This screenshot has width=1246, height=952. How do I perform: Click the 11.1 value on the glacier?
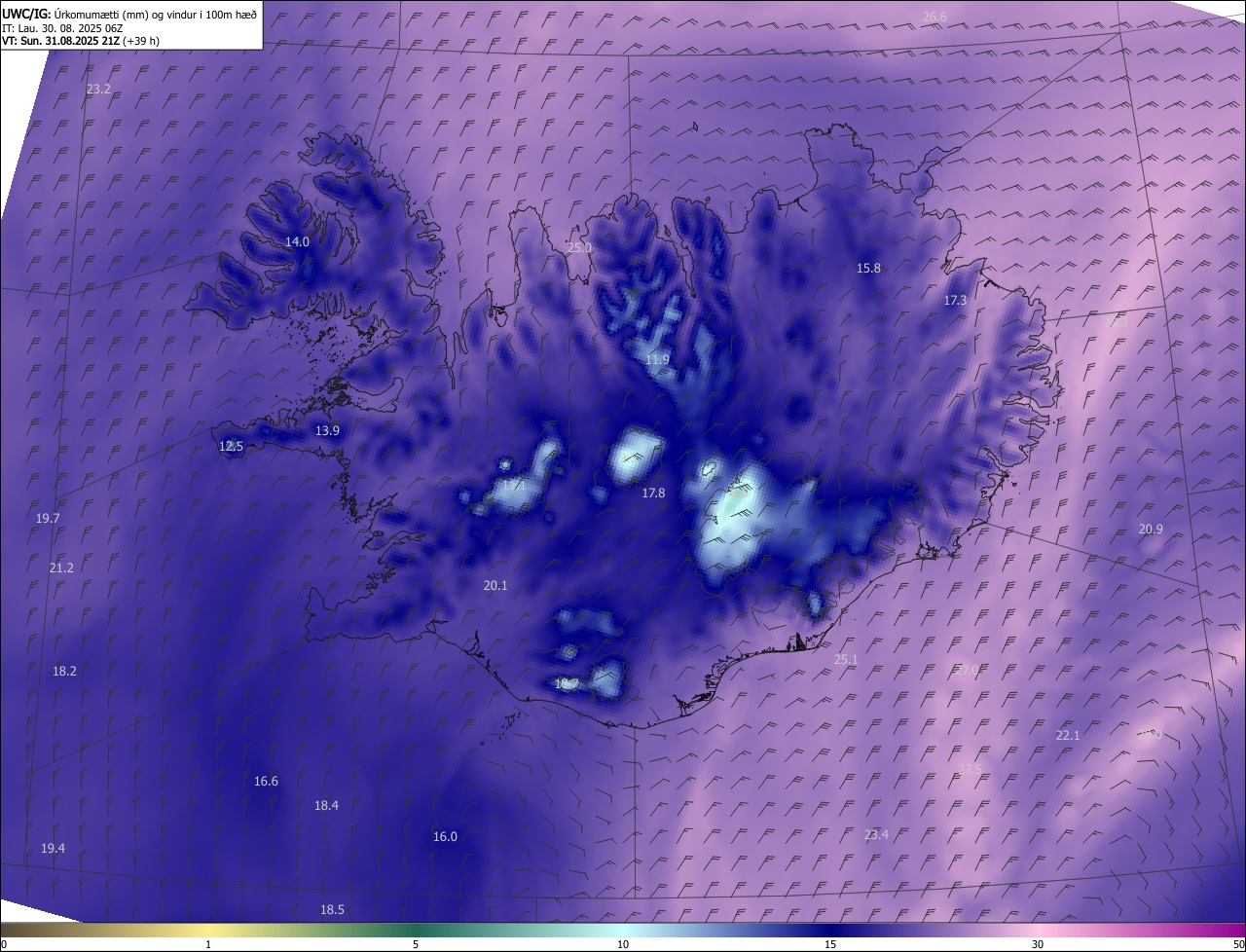[x=514, y=484]
